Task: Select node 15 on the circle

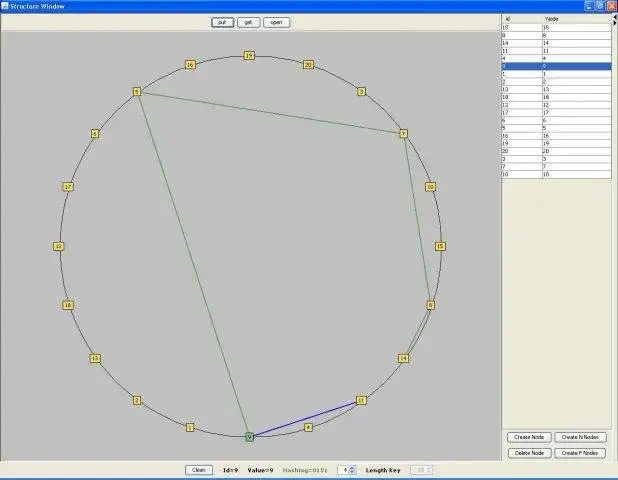Action: point(439,246)
